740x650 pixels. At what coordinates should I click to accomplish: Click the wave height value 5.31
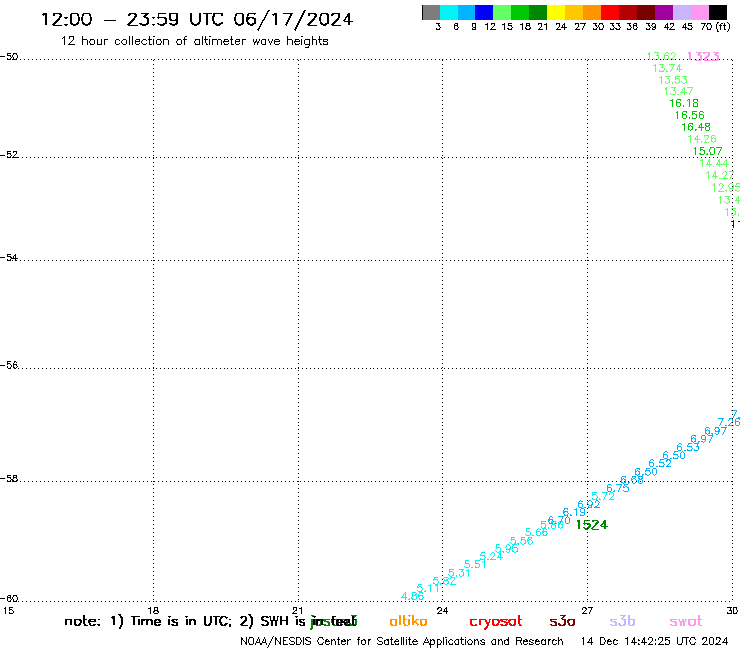click(459, 573)
